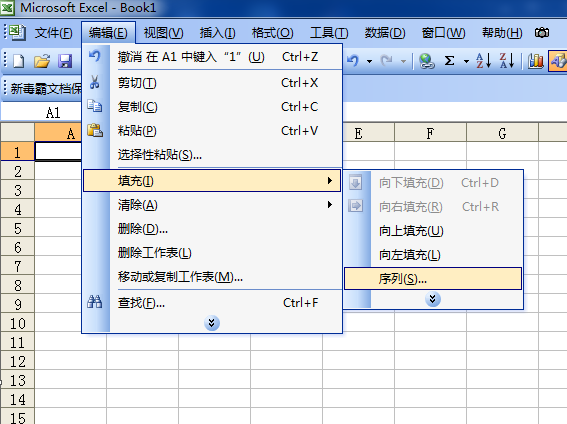The height and width of the screenshot is (424, 567).
Task: Choose Undo typing "1" in A1
Action: click(x=212, y=57)
